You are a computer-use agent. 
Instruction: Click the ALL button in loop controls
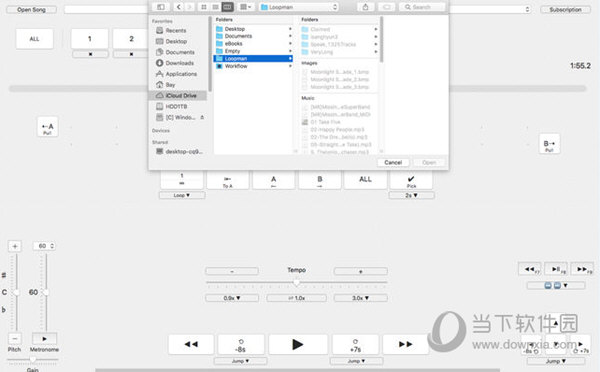point(365,179)
